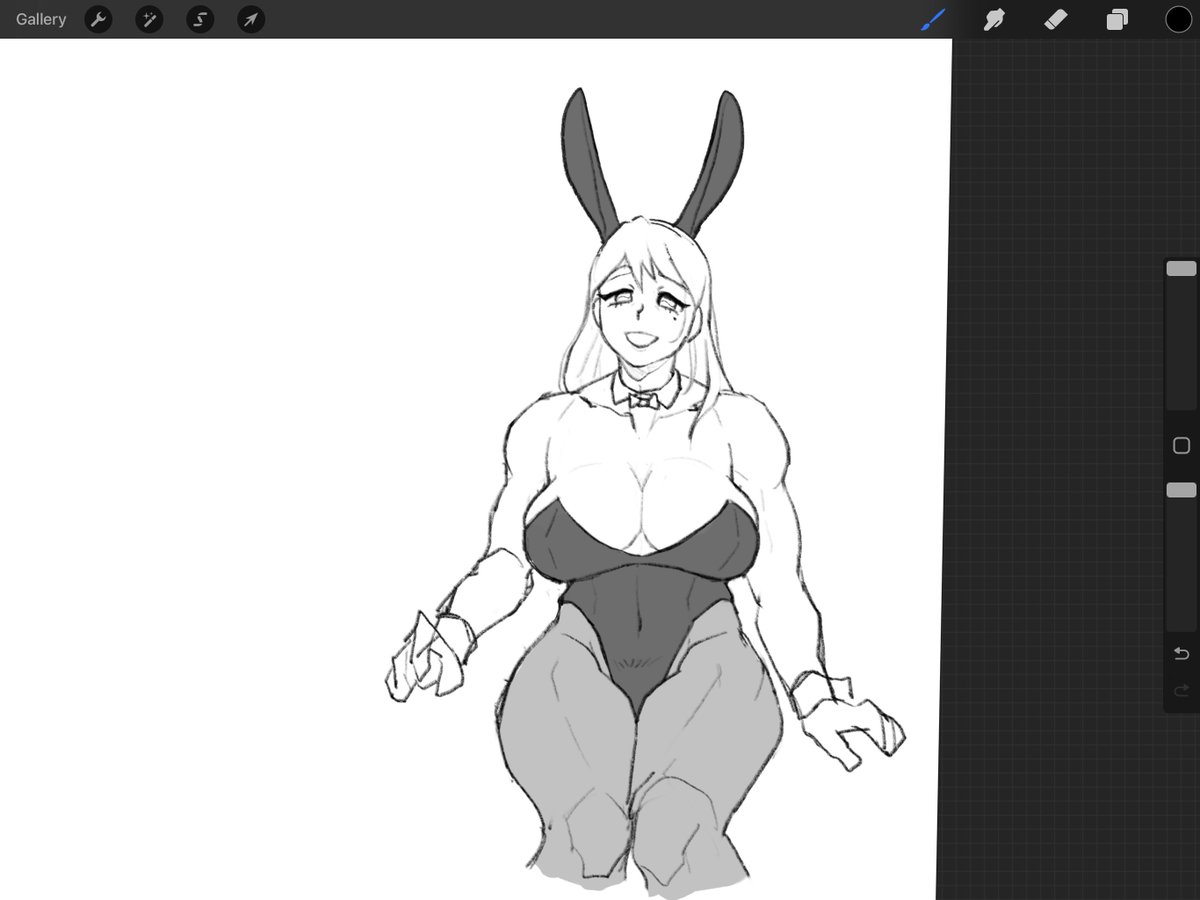The image size is (1200, 900).
Task: Adjust the brush size slider
Action: [x=1181, y=268]
